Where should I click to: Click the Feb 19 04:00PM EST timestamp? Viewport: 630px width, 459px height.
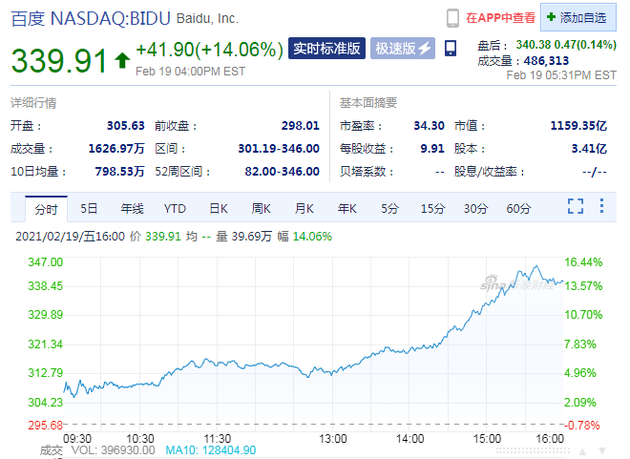(190, 71)
